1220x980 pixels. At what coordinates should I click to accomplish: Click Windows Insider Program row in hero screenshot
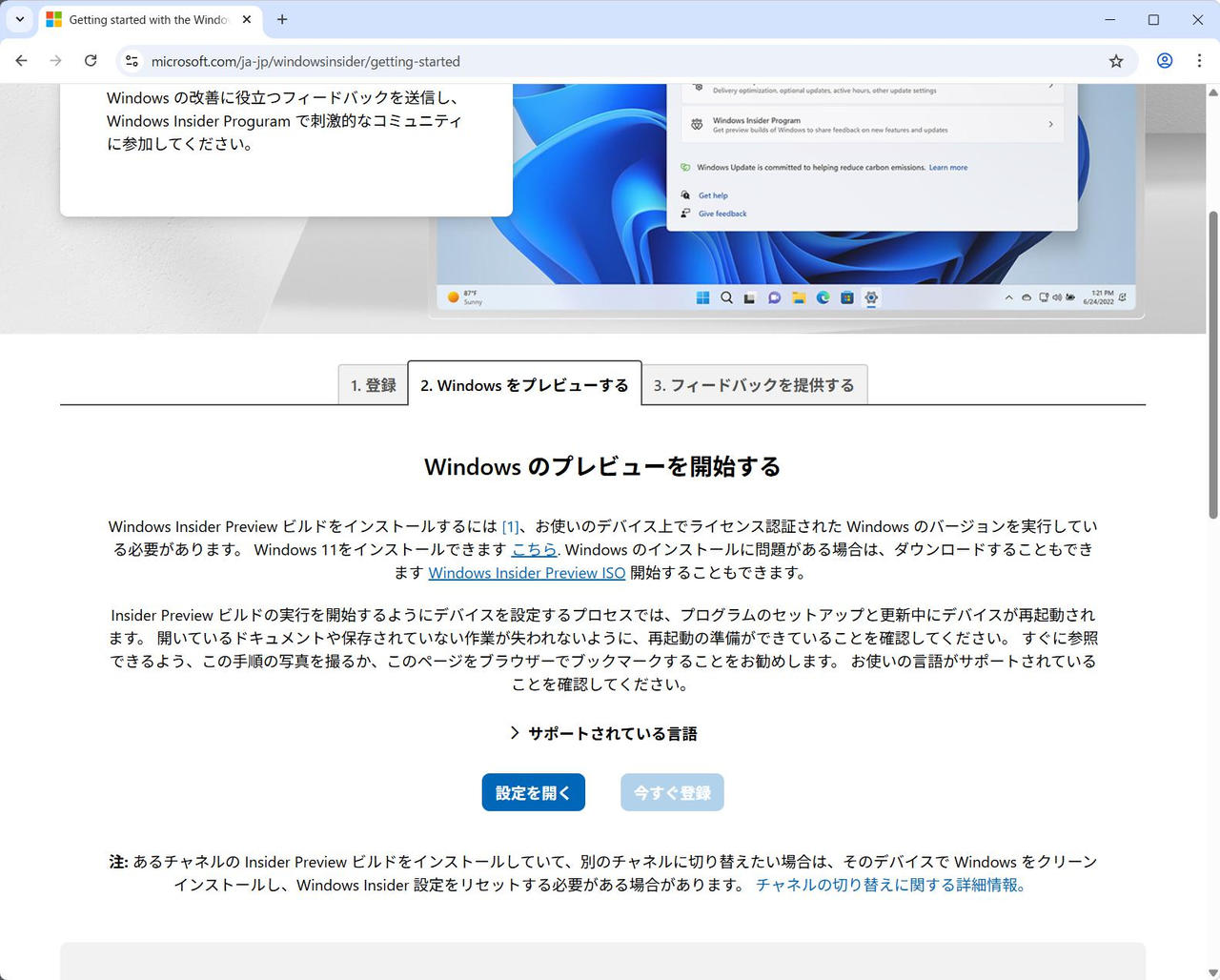pos(872,125)
